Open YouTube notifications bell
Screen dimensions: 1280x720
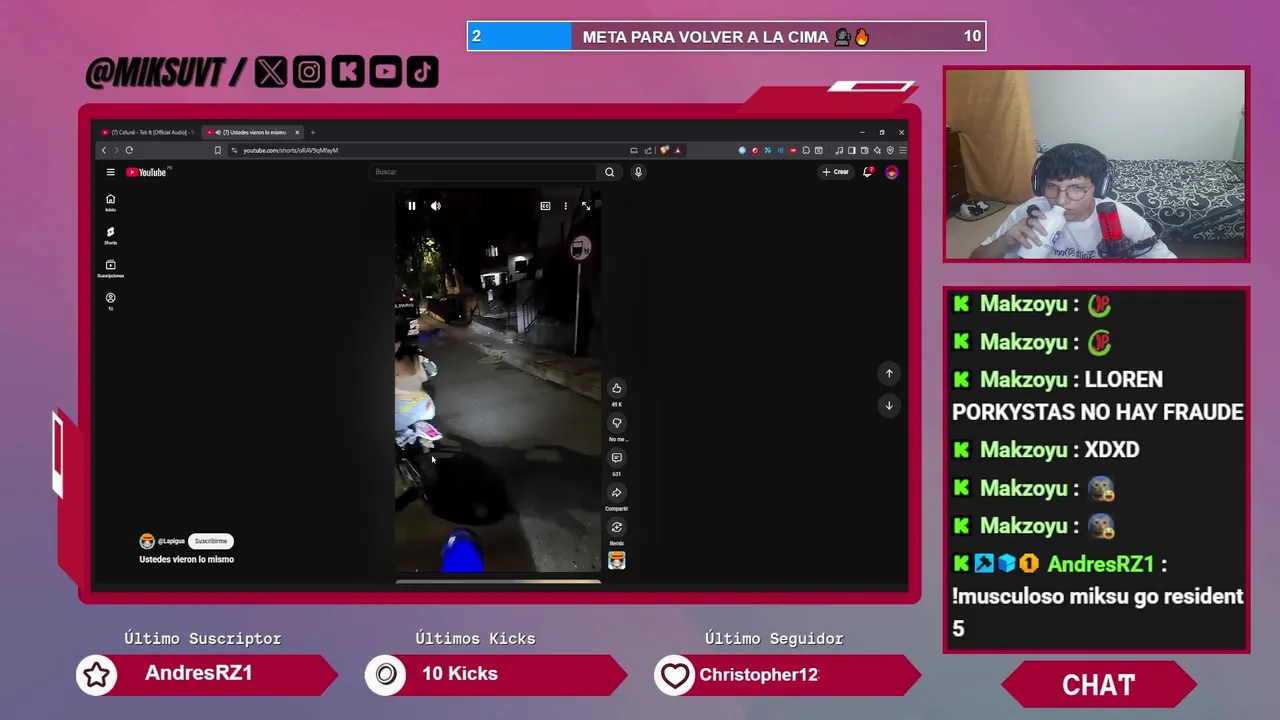868,172
